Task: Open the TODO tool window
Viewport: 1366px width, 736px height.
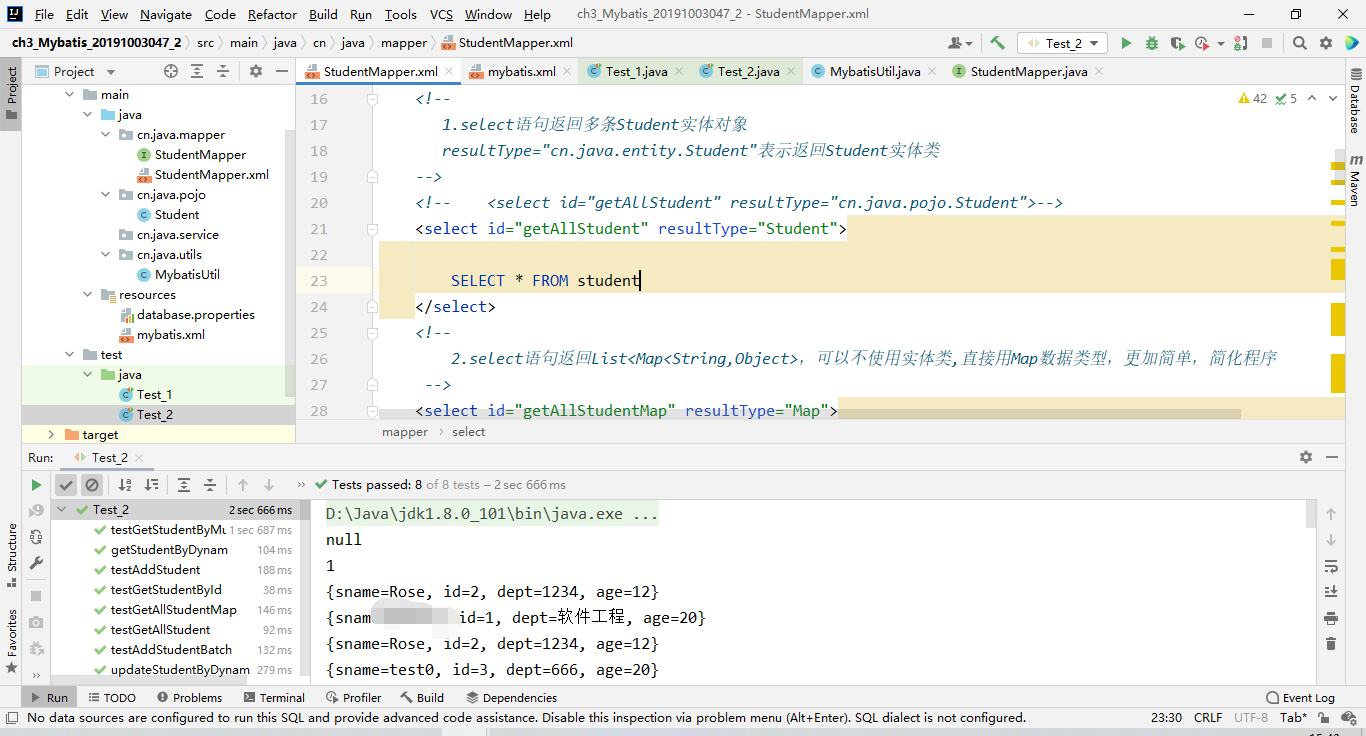Action: tap(111, 697)
